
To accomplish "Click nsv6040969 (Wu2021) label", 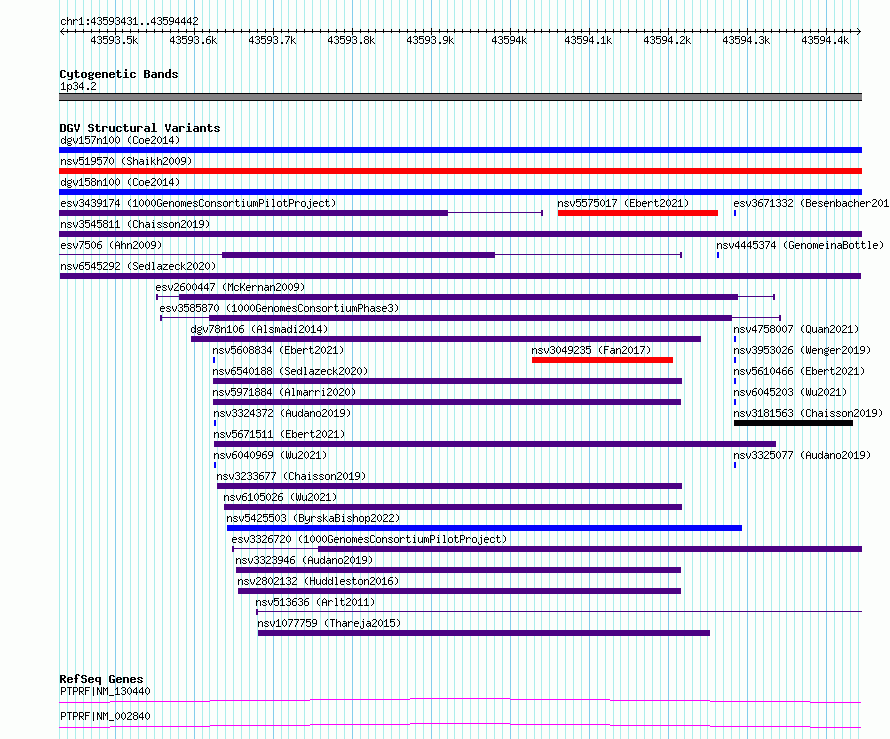I will click(x=270, y=455).
